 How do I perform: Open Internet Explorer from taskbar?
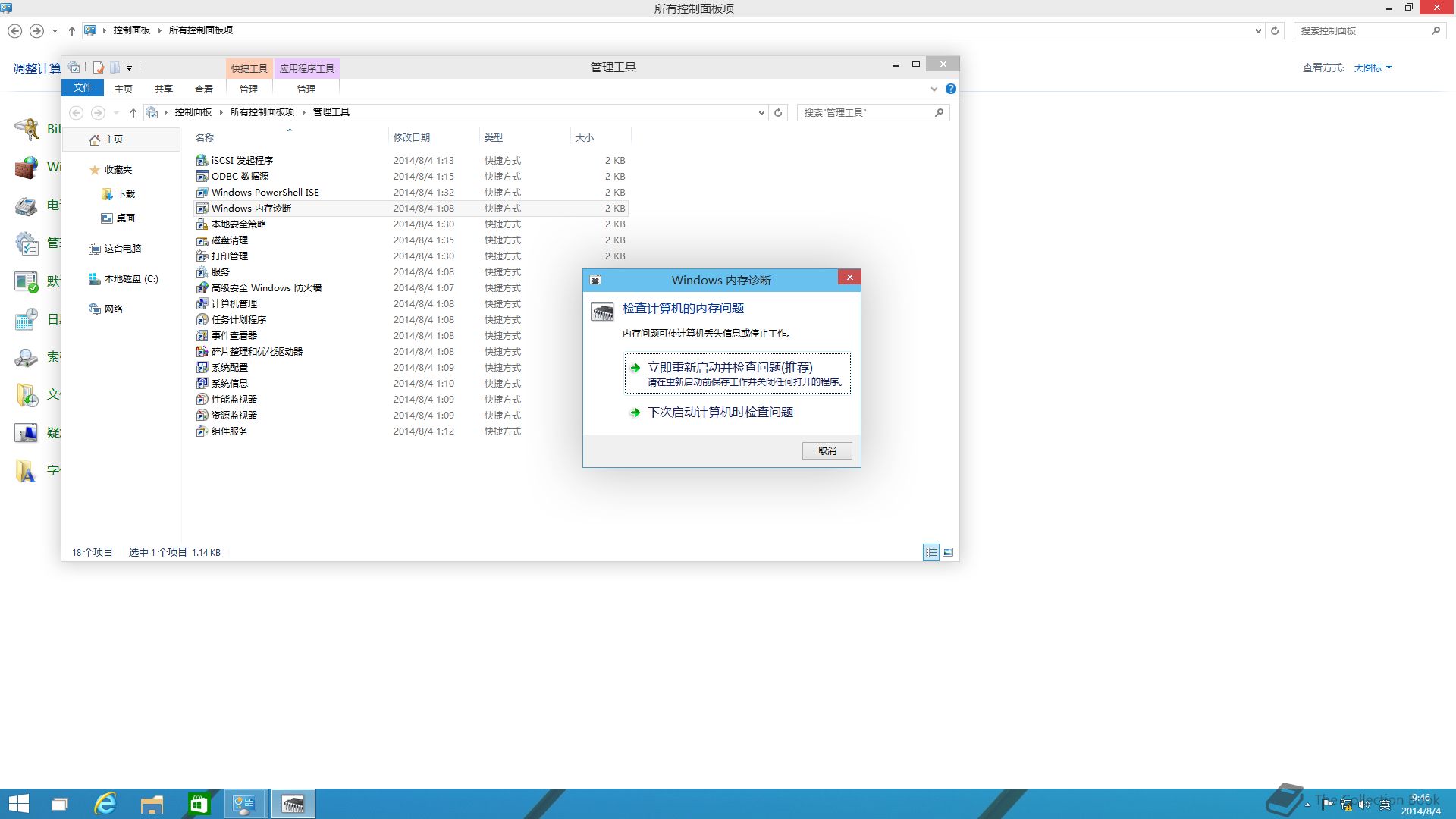pyautogui.click(x=105, y=804)
